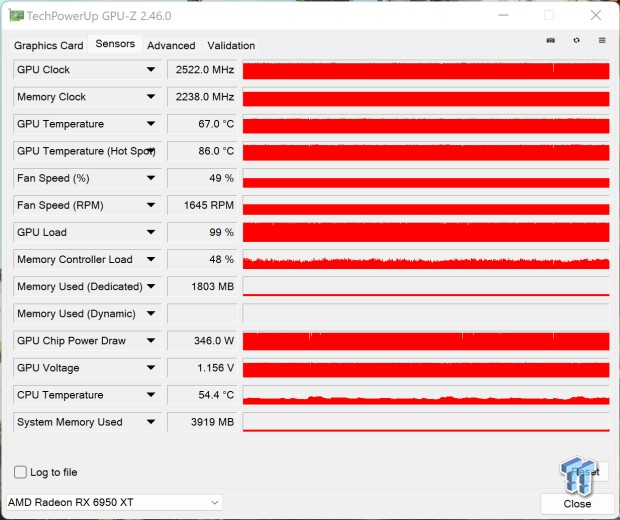Enable the Log to file checkbox
Screen dimensions: 620x520
(x=20, y=472)
